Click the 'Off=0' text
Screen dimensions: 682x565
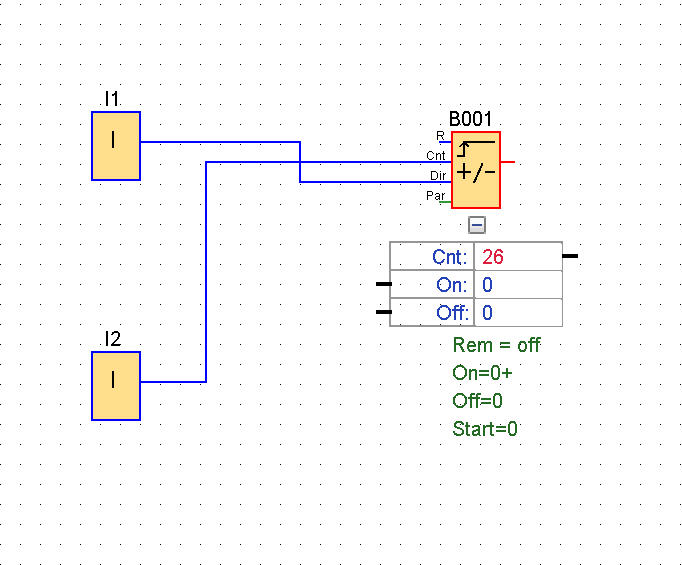click(477, 401)
